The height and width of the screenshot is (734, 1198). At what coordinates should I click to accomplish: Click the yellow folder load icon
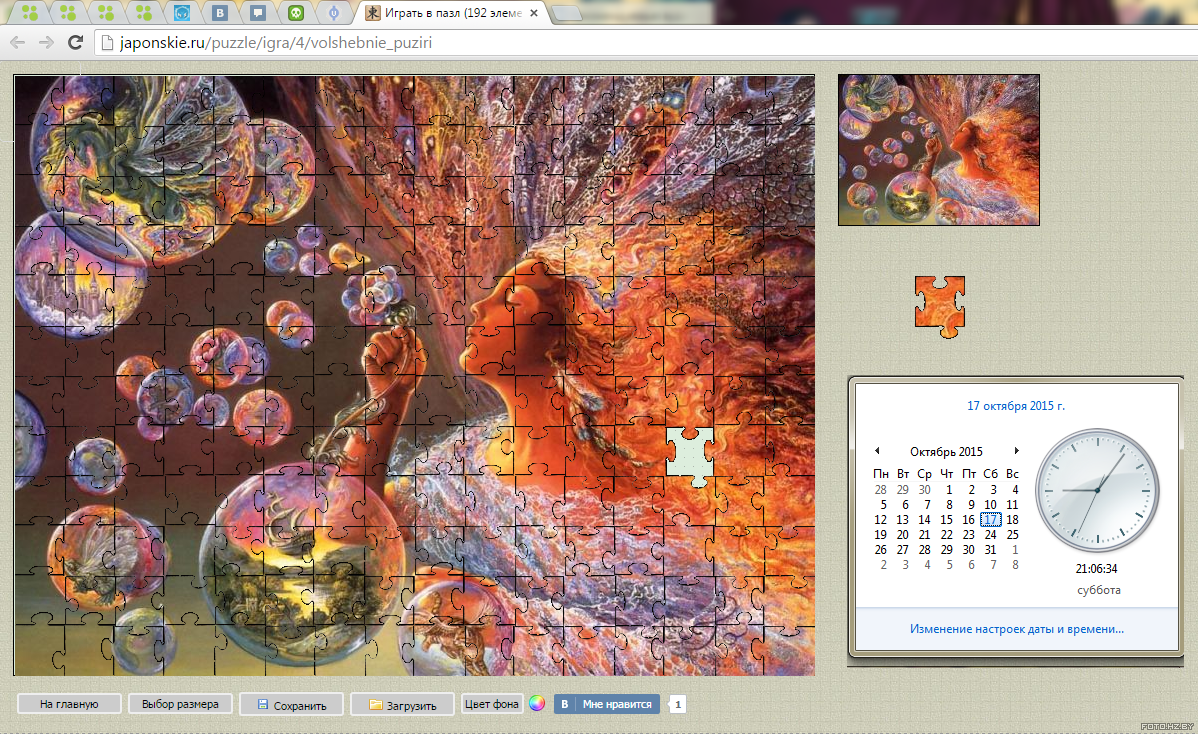point(375,704)
